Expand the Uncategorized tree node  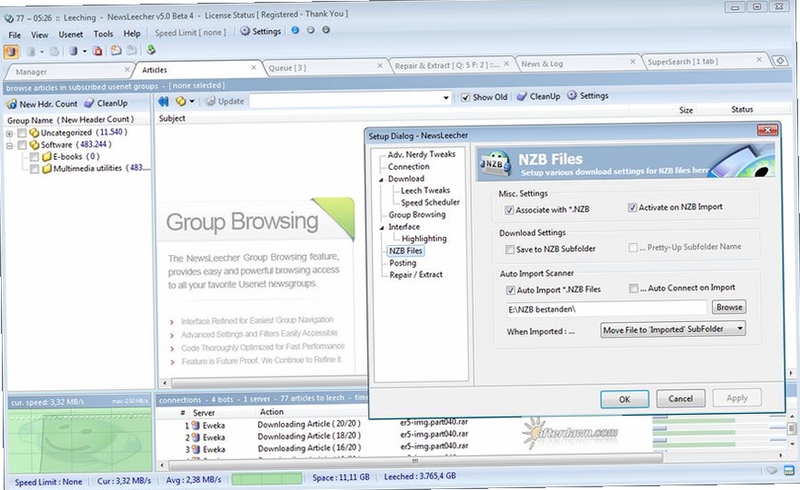(9, 134)
